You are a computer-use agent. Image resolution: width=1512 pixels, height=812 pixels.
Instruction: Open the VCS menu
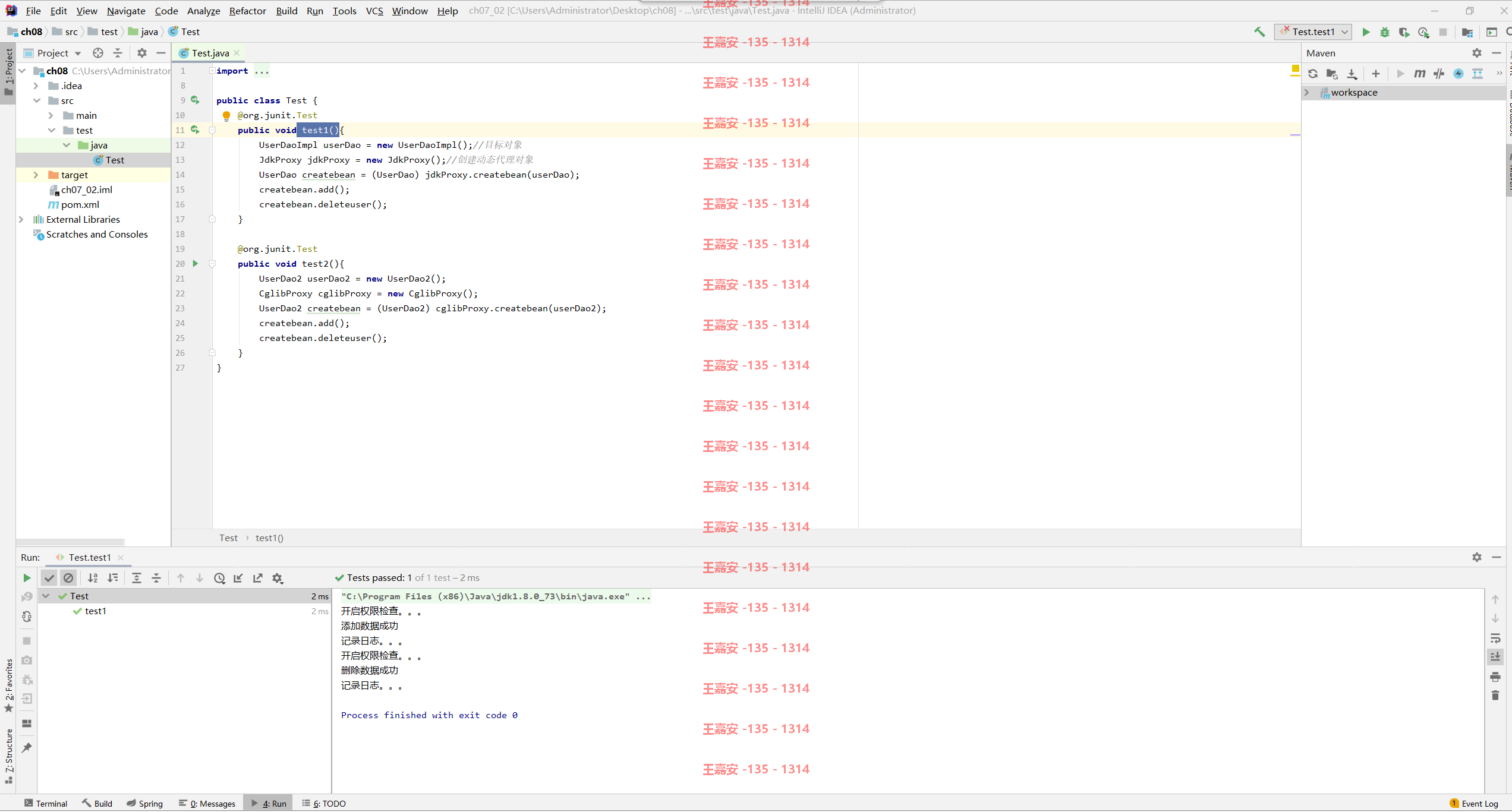coord(374,11)
